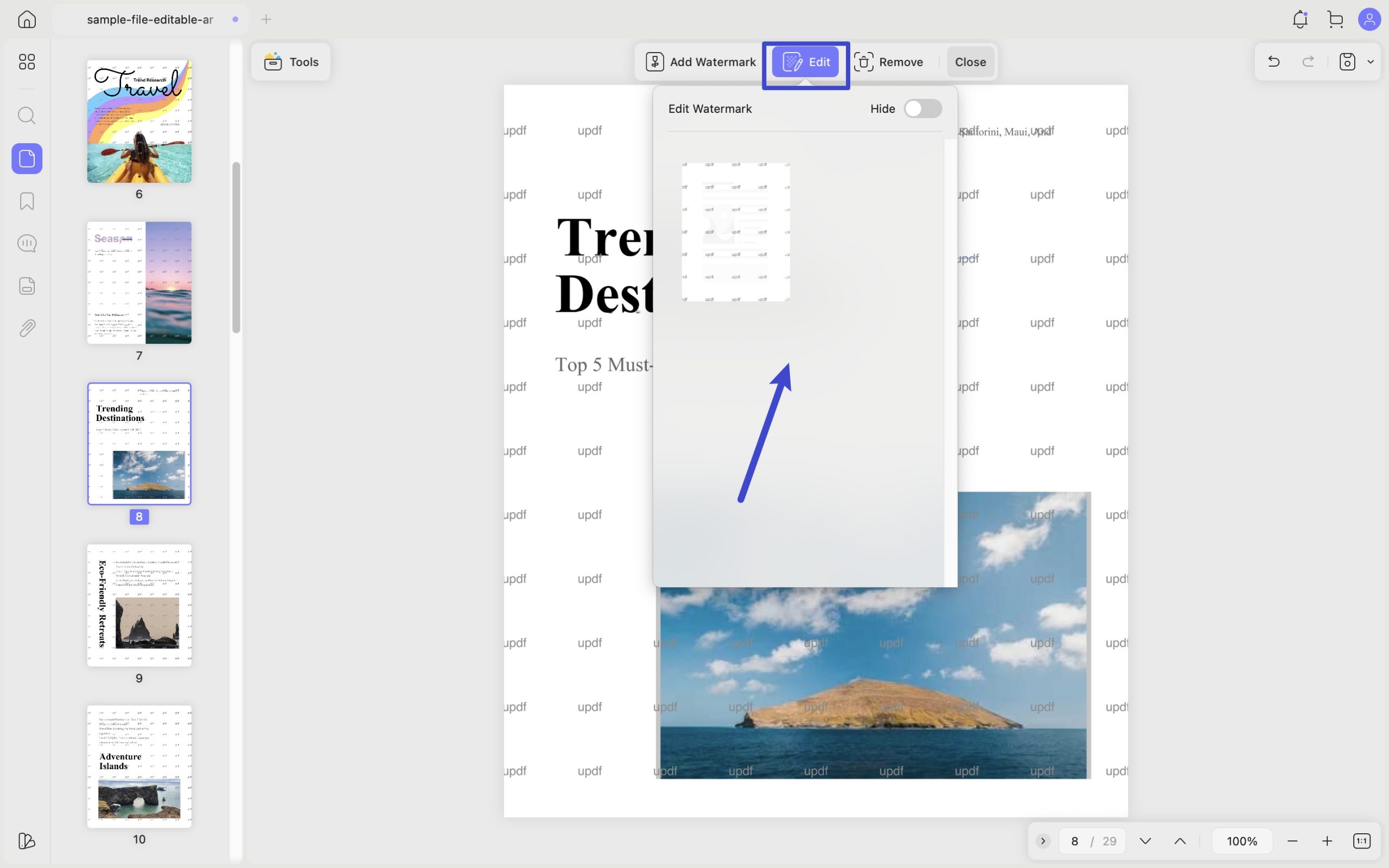Viewport: 1389px width, 868px height.
Task: Add a new tab with plus
Action: (x=266, y=19)
